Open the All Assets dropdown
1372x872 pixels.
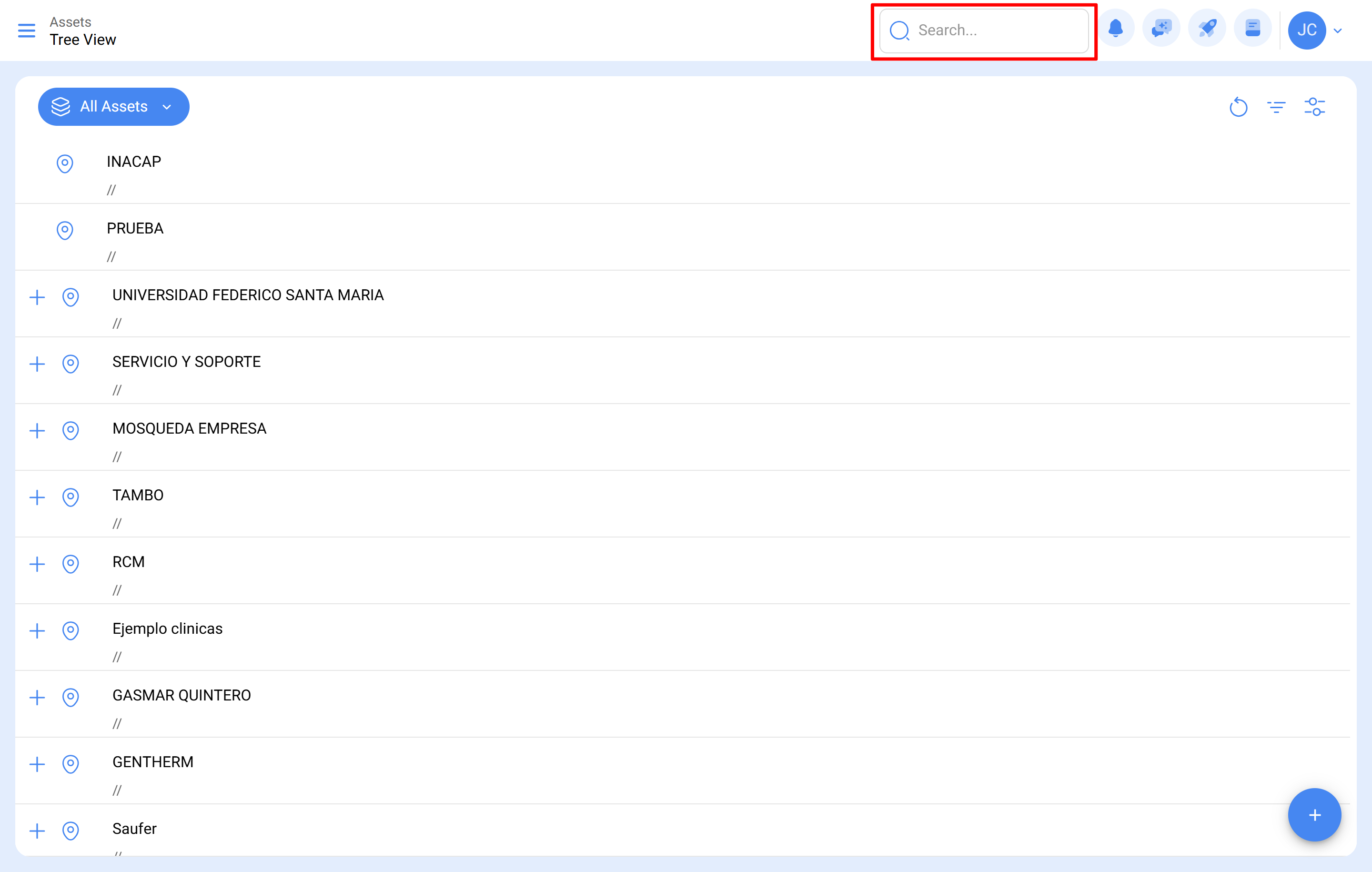(113, 107)
